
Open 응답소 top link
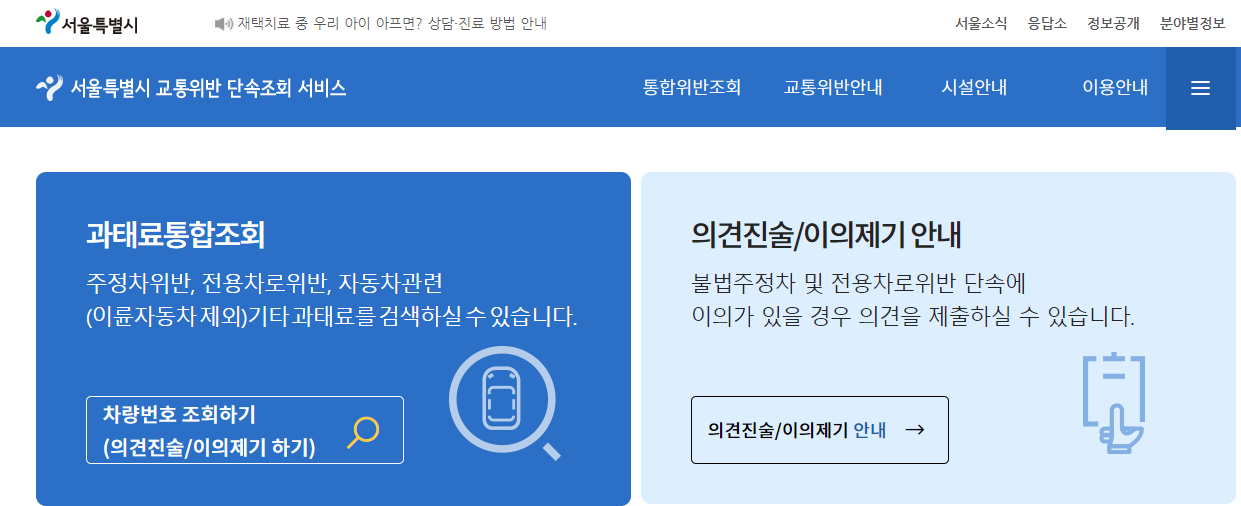coord(1047,23)
